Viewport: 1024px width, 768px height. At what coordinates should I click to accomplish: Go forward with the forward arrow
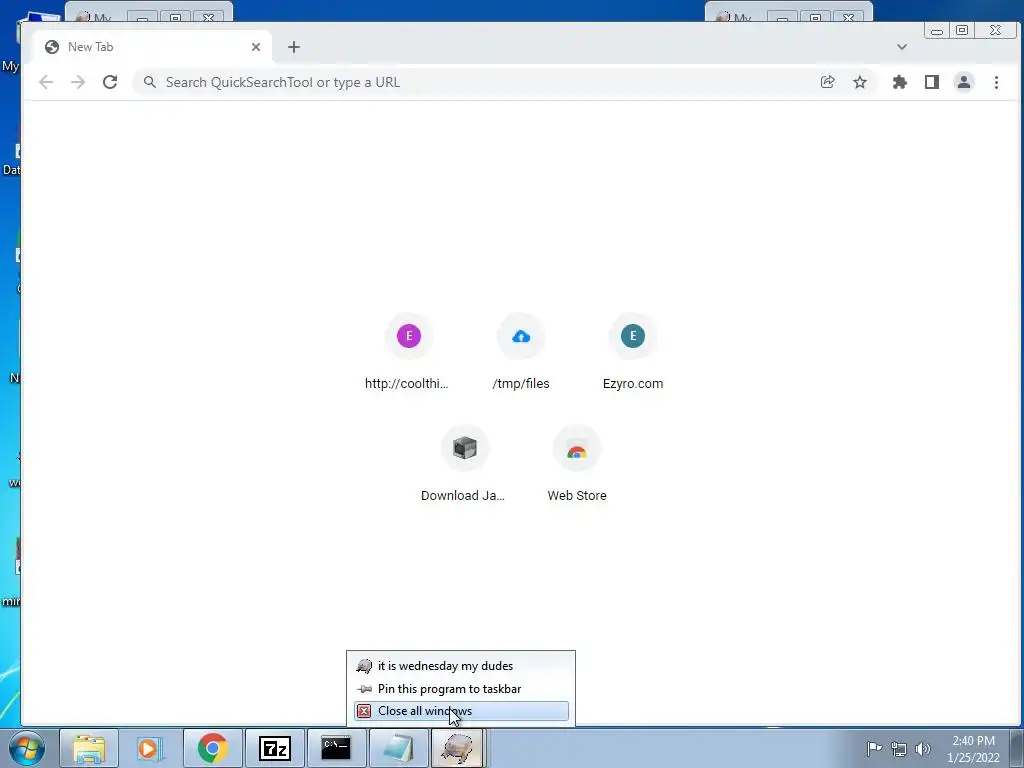click(x=78, y=82)
